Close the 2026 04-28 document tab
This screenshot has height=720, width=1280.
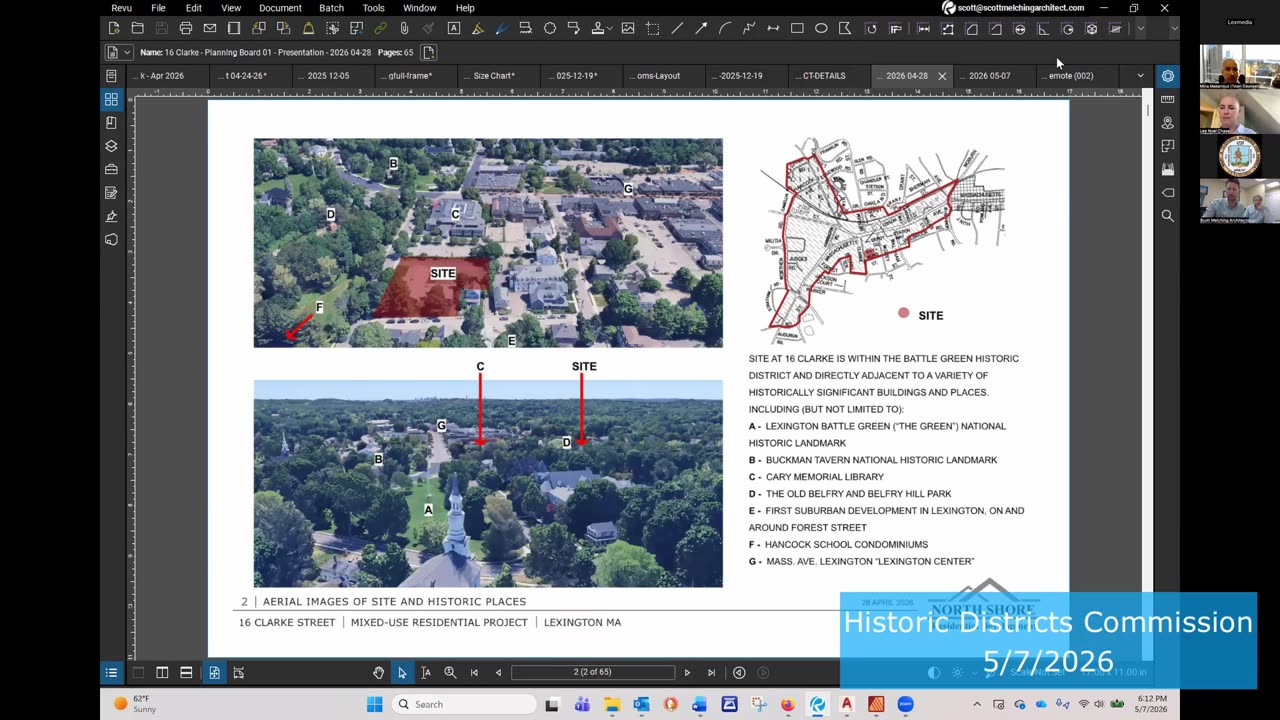click(942, 76)
